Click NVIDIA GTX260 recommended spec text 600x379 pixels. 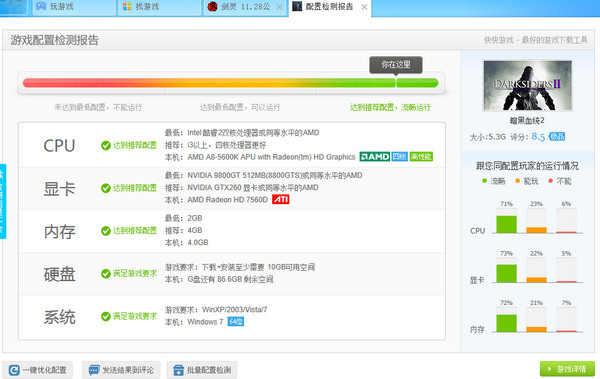coord(253,188)
